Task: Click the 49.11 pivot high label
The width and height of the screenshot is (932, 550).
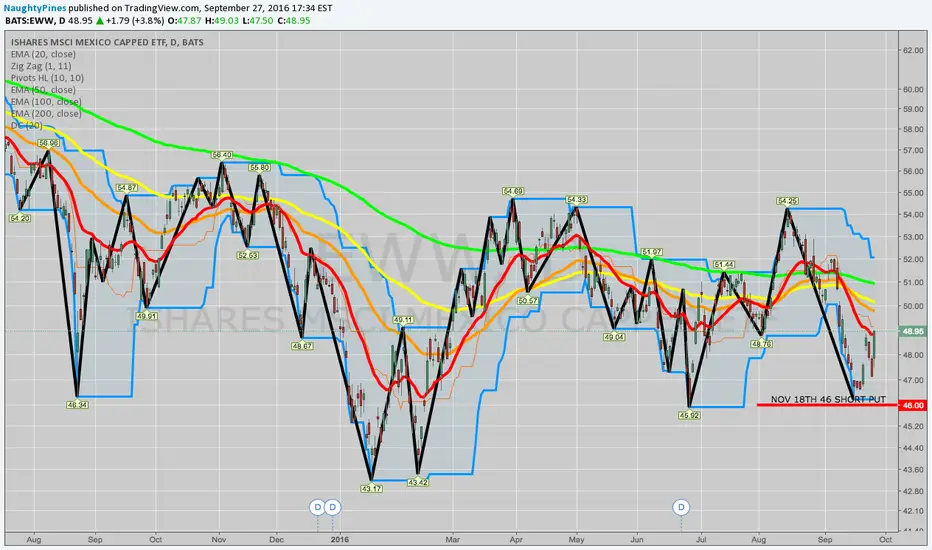Action: tap(403, 320)
